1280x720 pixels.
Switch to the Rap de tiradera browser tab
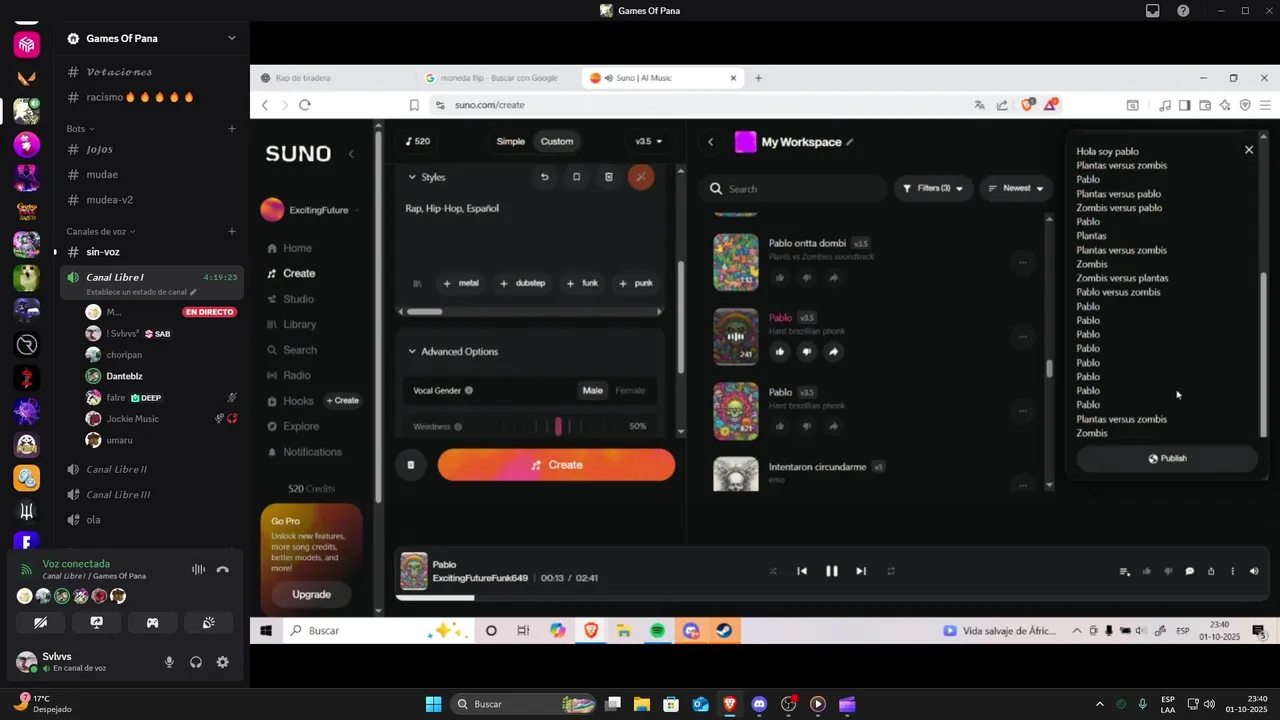(x=304, y=78)
